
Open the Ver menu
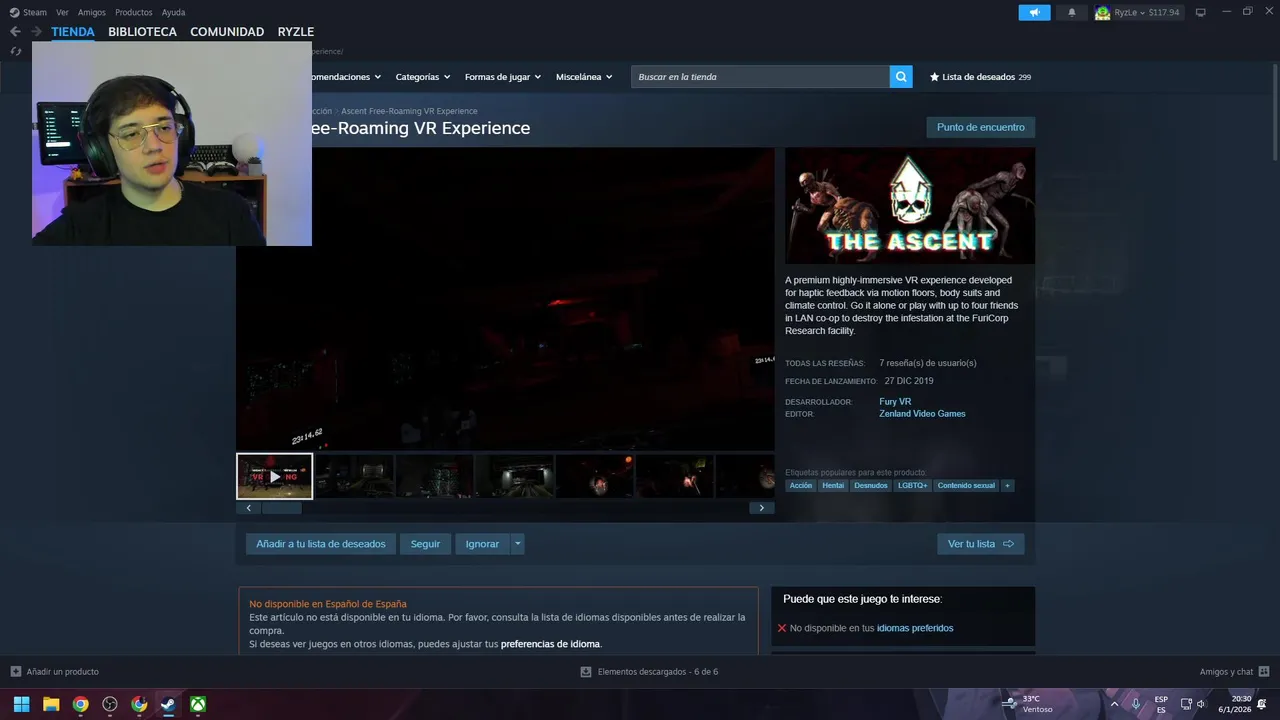click(x=63, y=12)
